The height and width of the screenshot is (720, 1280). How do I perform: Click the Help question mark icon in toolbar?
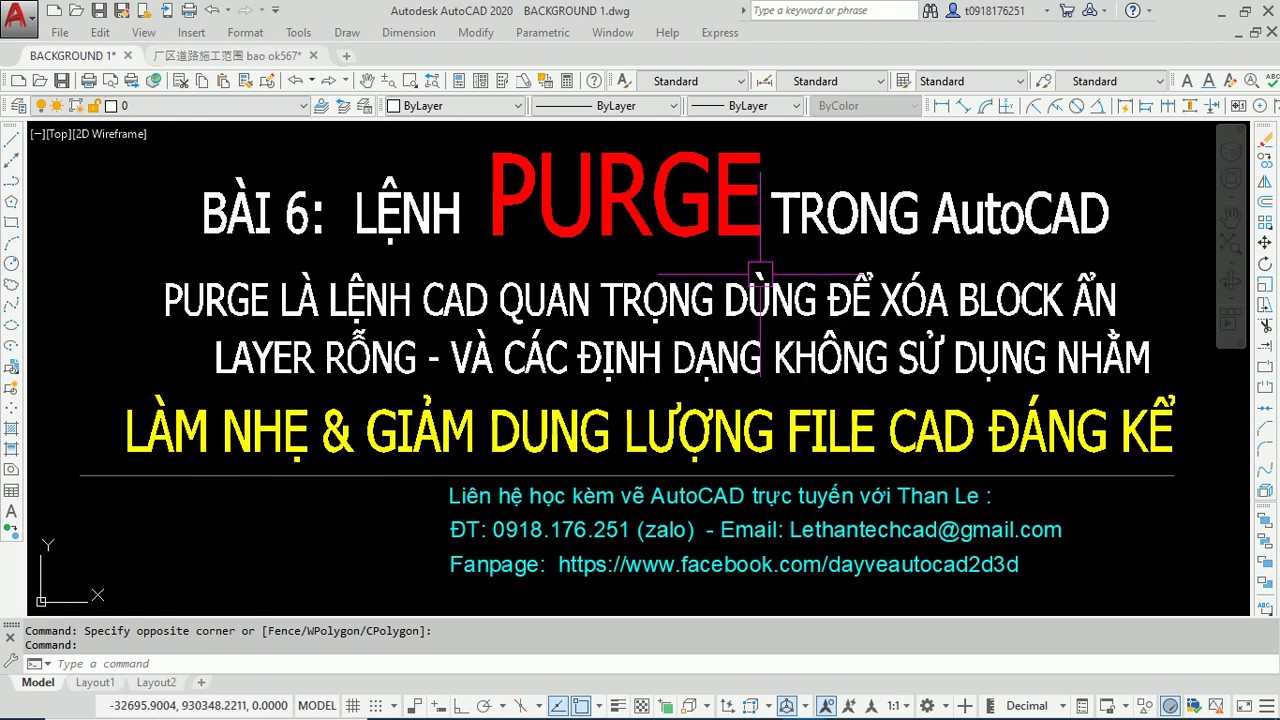tap(594, 81)
